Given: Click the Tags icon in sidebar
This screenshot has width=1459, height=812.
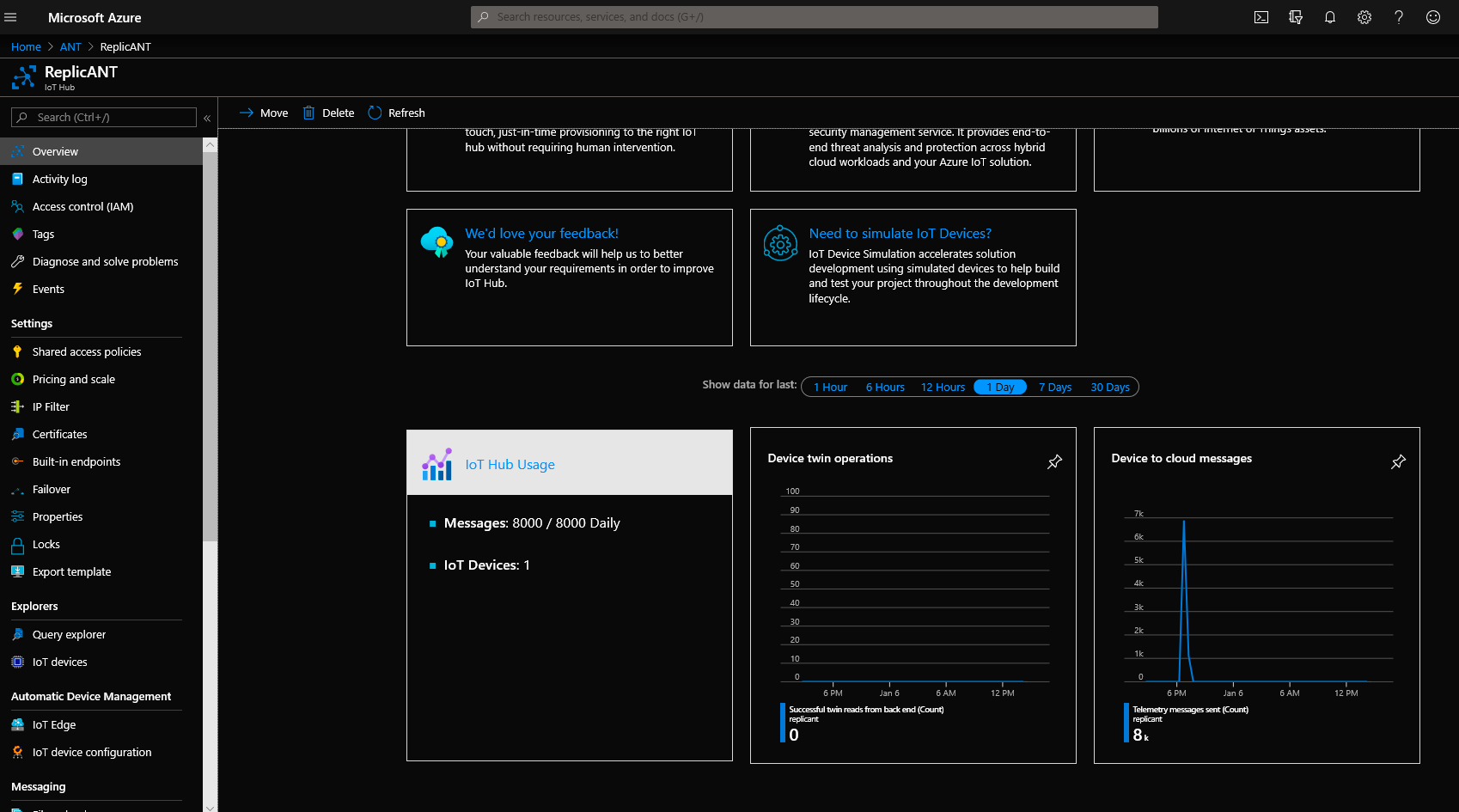Looking at the screenshot, I should tap(17, 234).
